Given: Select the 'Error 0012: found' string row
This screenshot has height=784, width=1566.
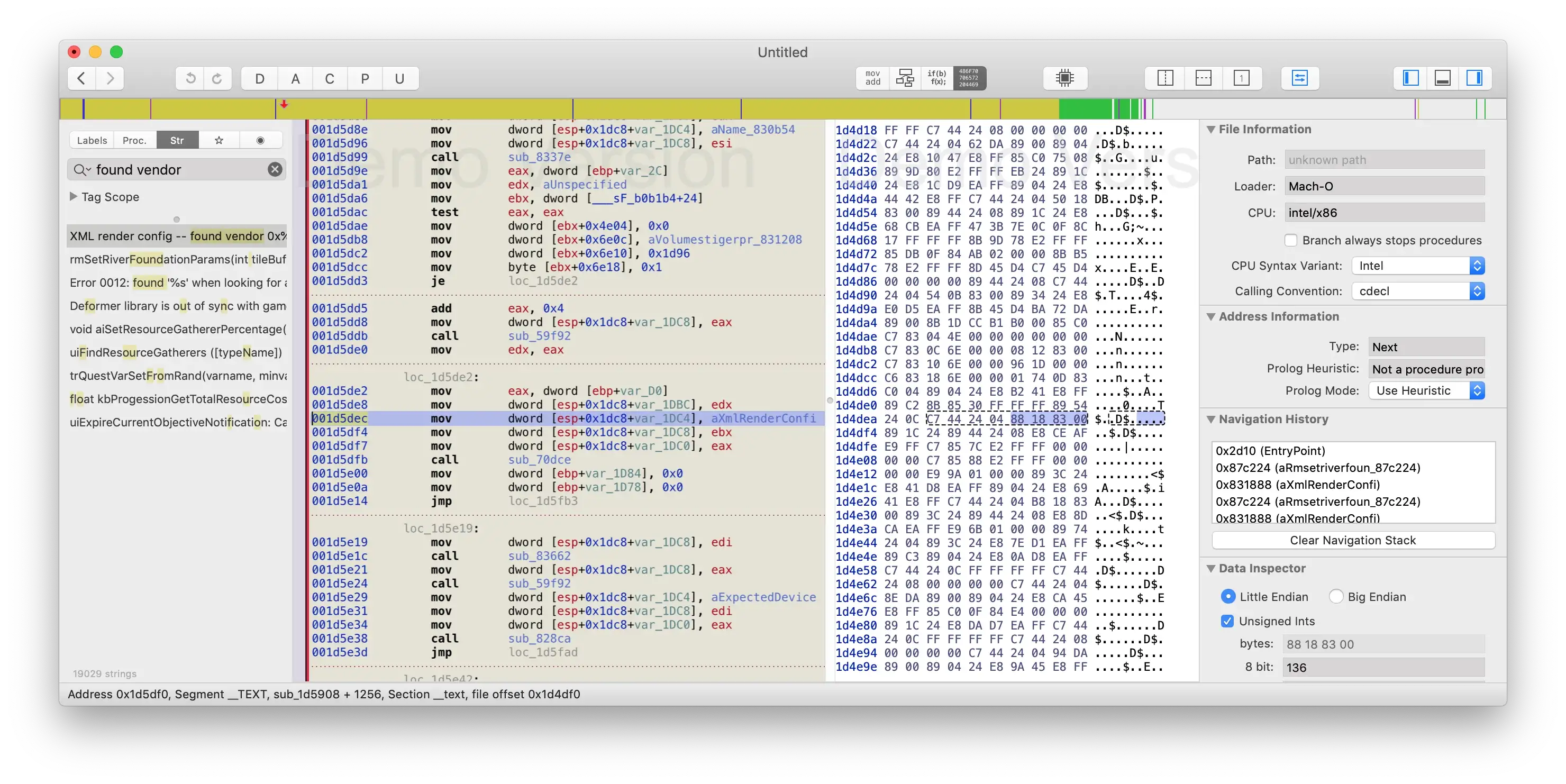Looking at the screenshot, I should coord(177,282).
